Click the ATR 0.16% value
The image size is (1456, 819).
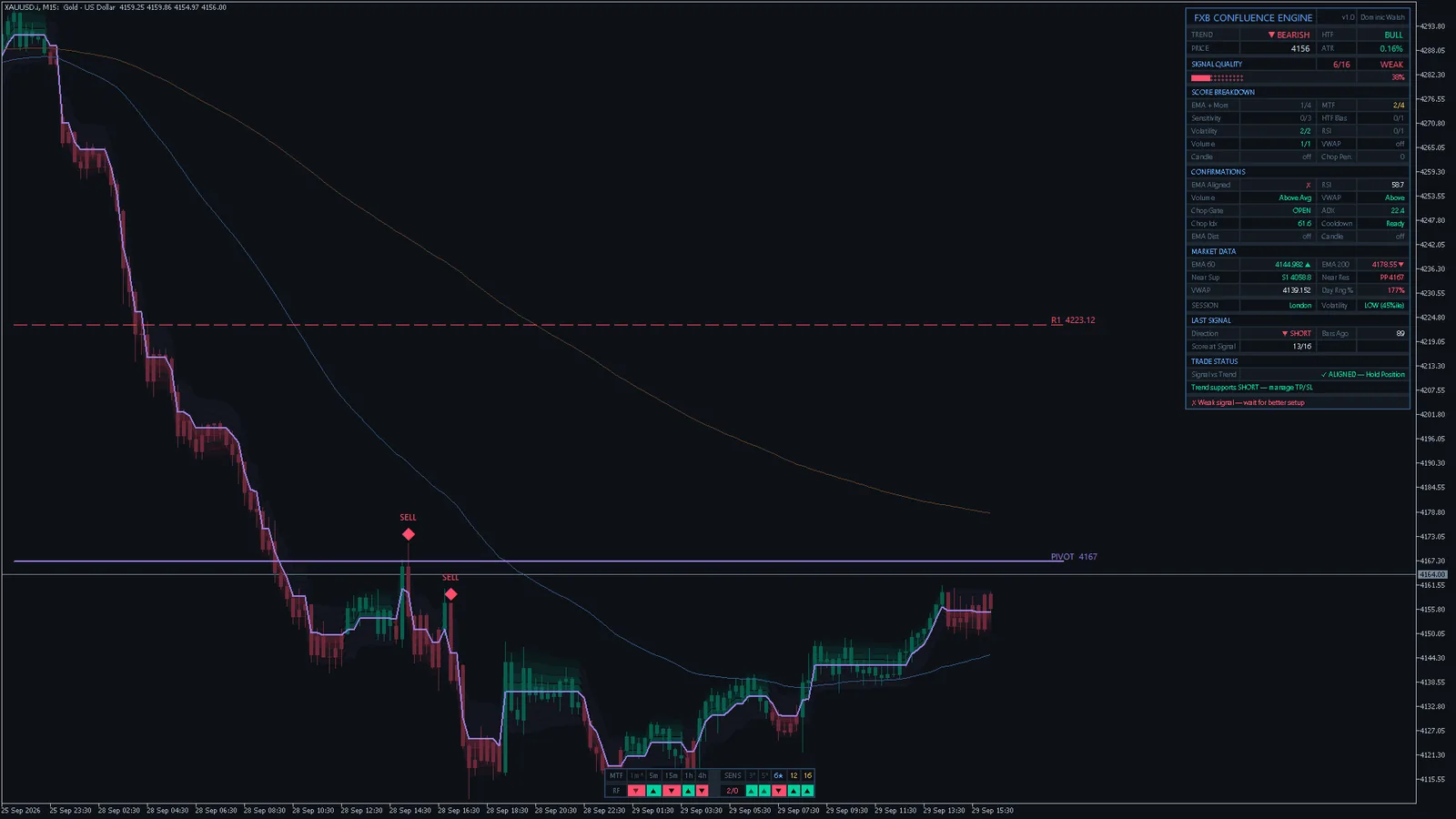(x=1391, y=49)
